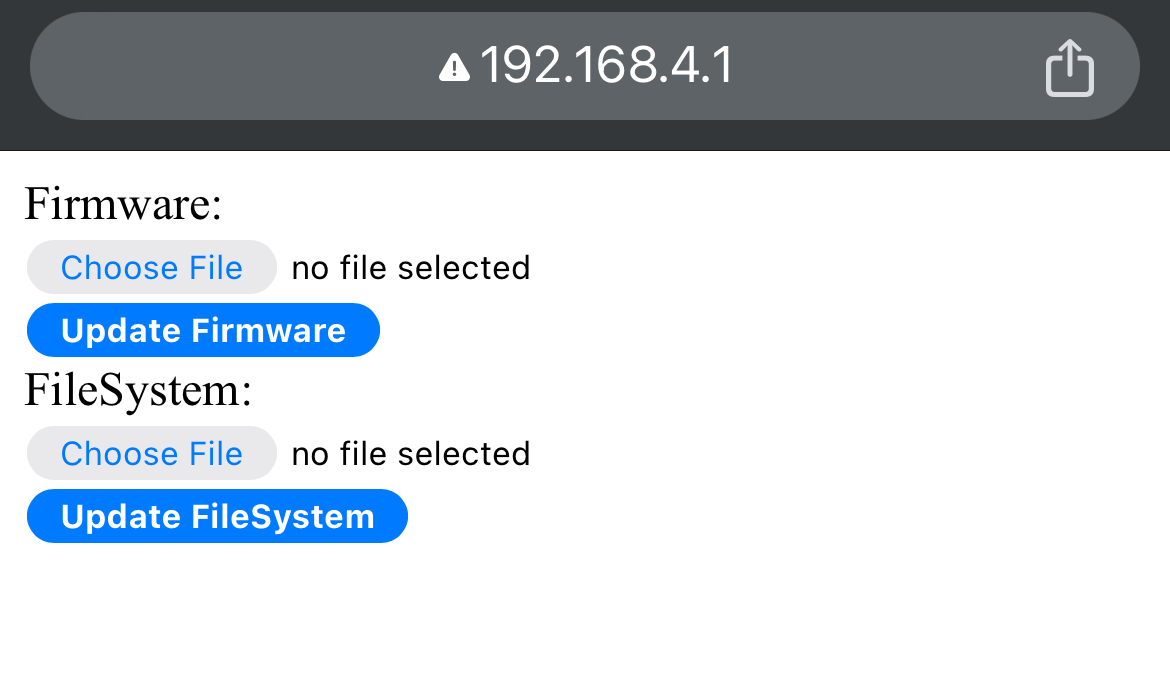Click the "Firmware:" heading label
Screen dimensions: 1170x676
[122, 204]
